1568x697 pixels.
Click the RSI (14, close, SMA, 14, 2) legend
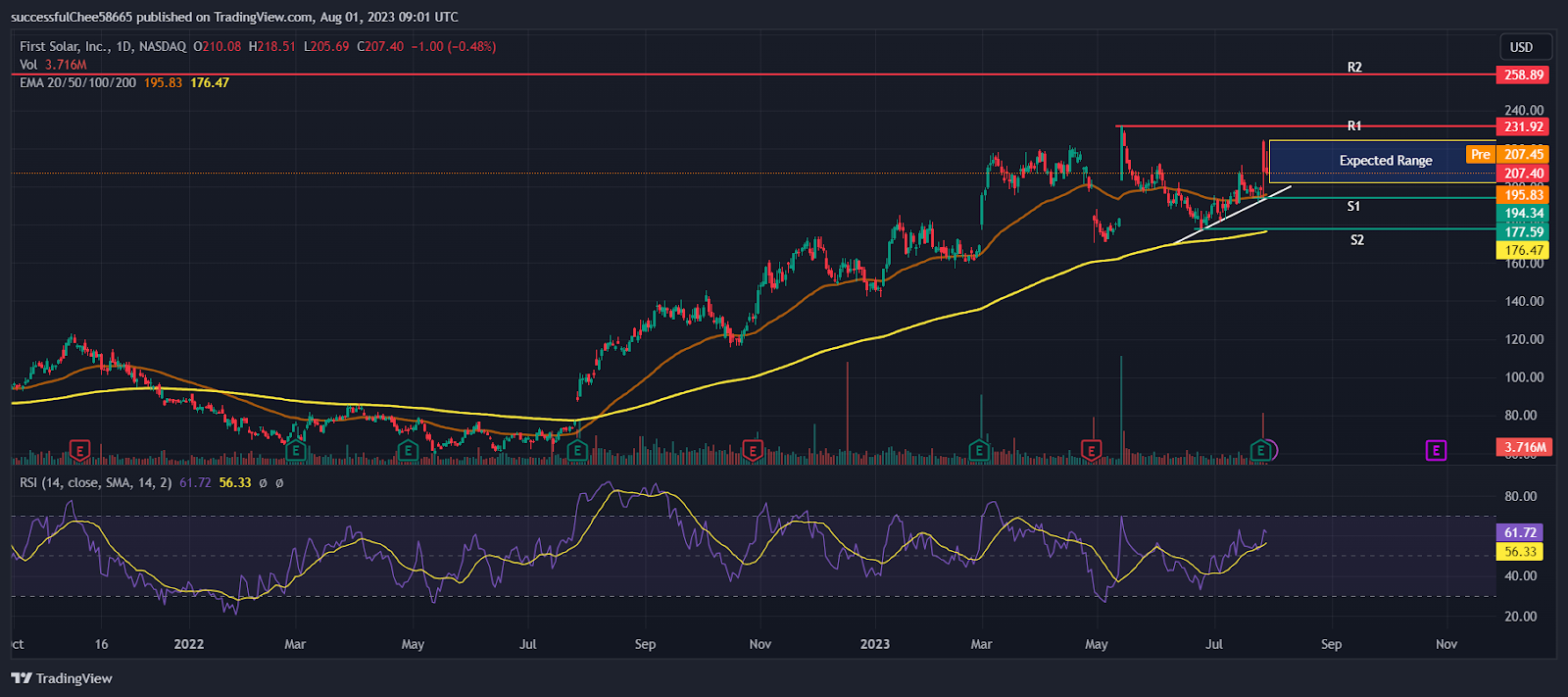pos(96,482)
